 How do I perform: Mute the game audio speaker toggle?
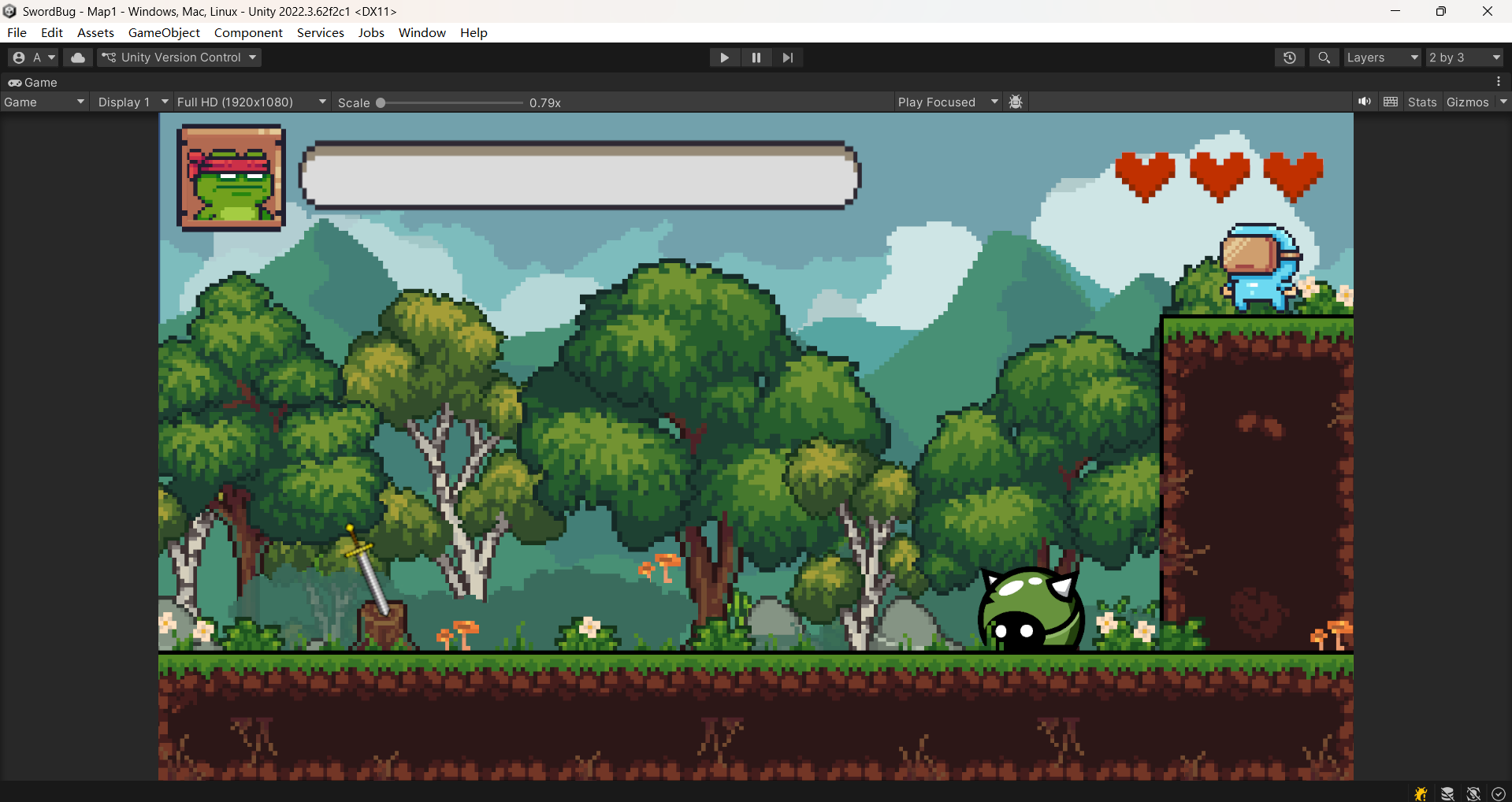pos(1365,102)
